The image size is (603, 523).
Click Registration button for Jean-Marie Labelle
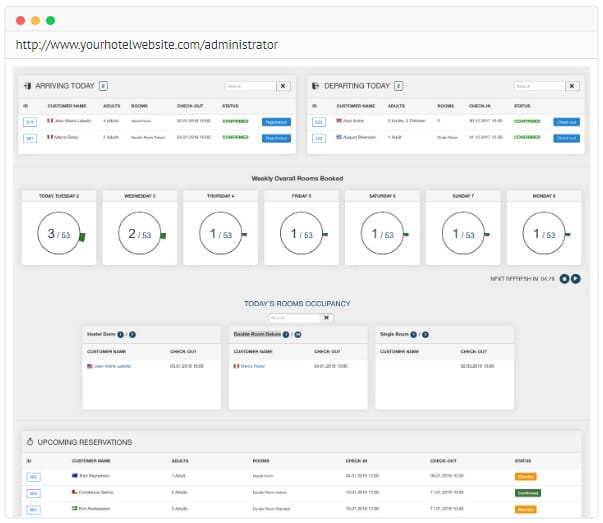coord(276,122)
